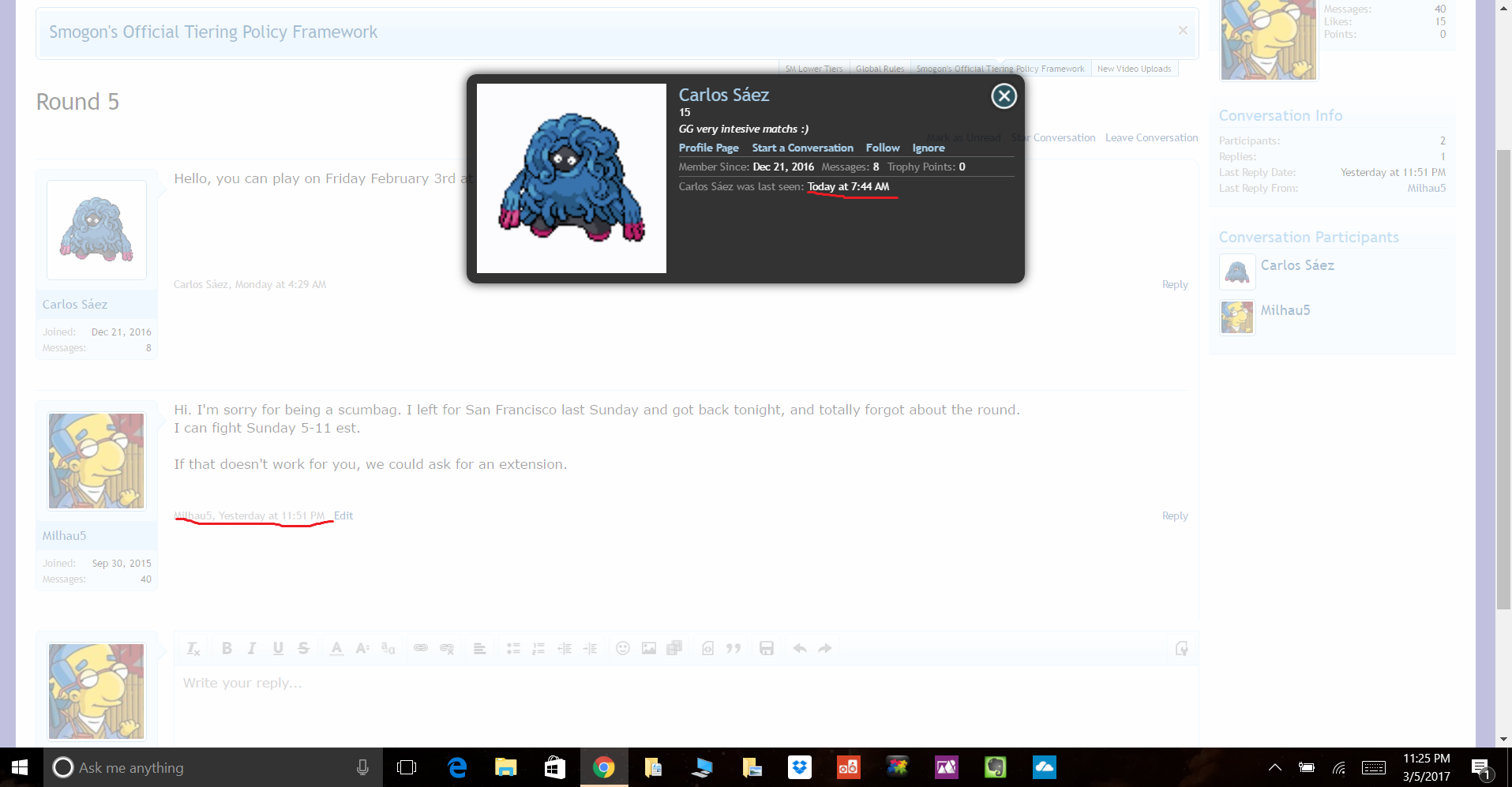Undo the last edit in editor
1512x787 pixels.
click(x=800, y=648)
